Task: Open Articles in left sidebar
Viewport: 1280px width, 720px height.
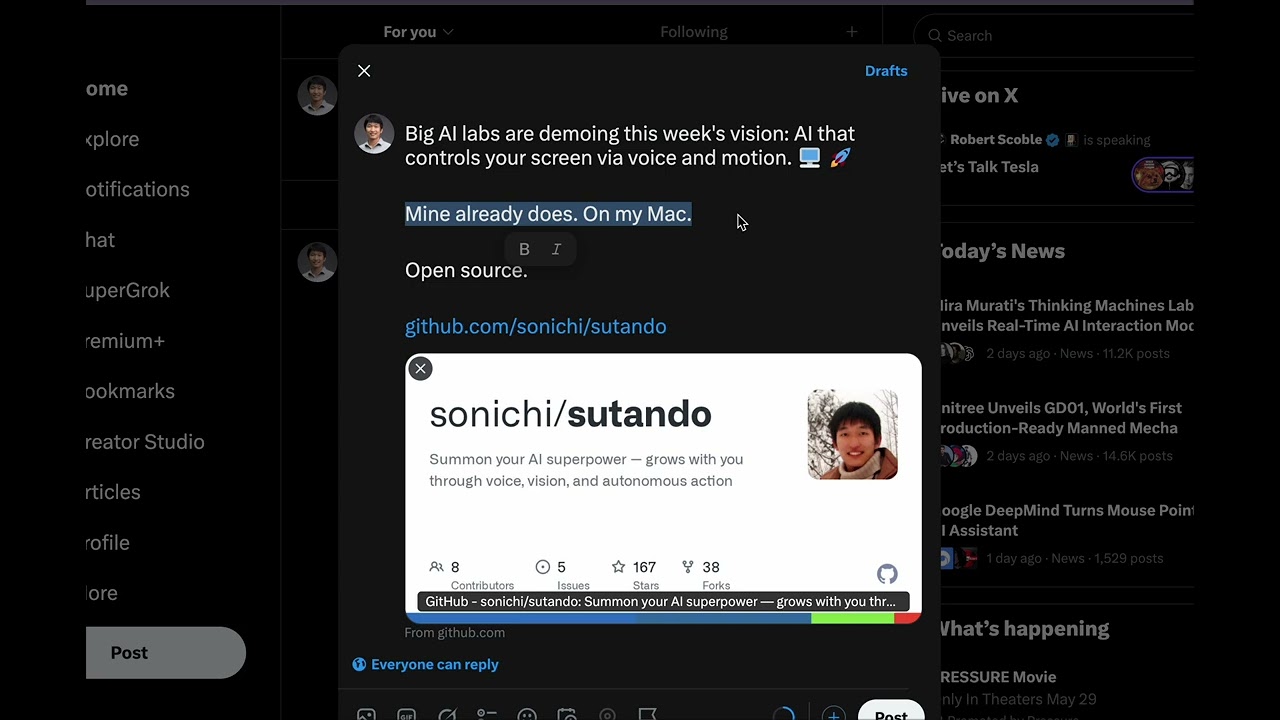Action: [113, 492]
